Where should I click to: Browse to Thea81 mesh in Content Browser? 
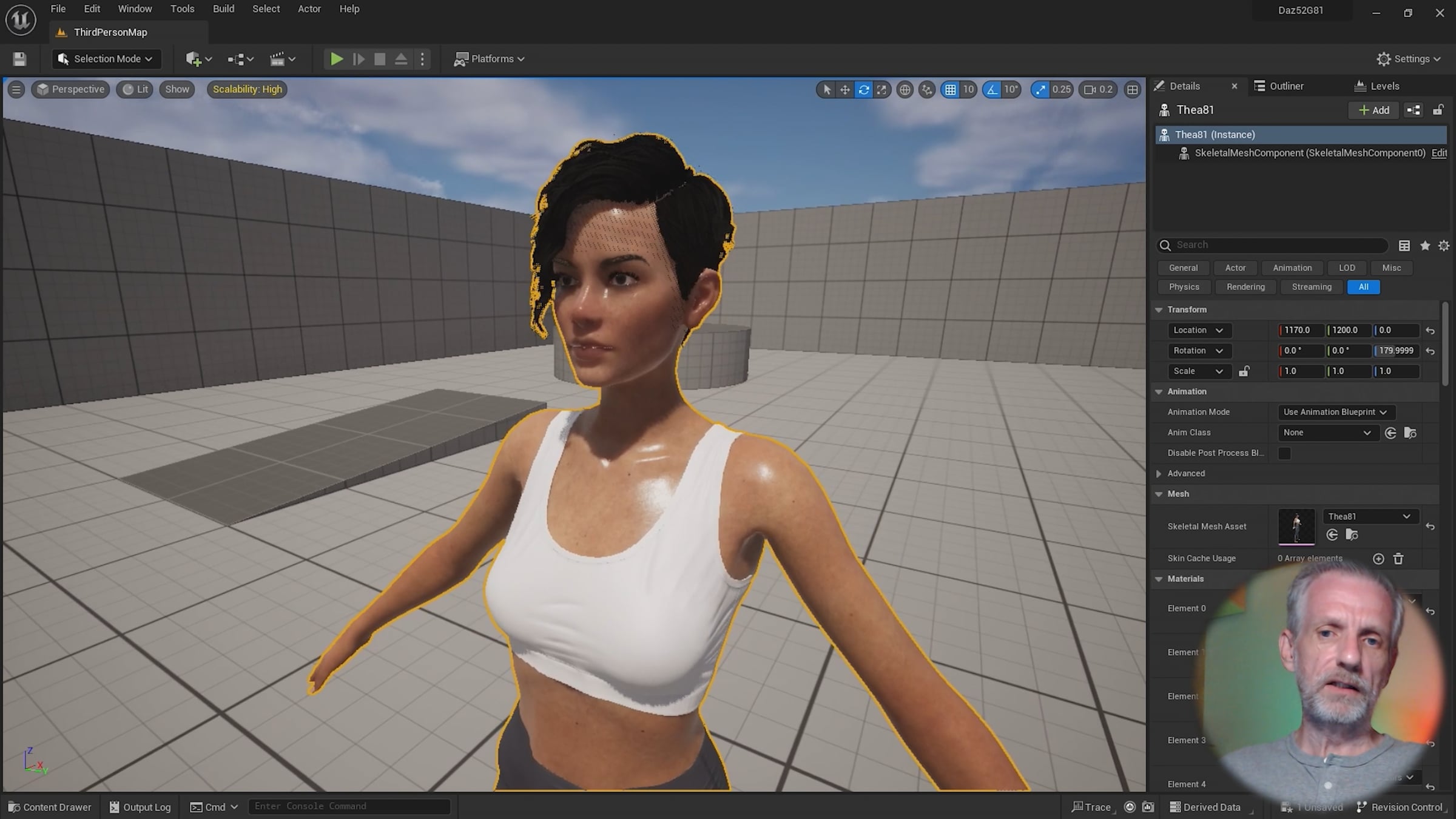click(x=1352, y=534)
